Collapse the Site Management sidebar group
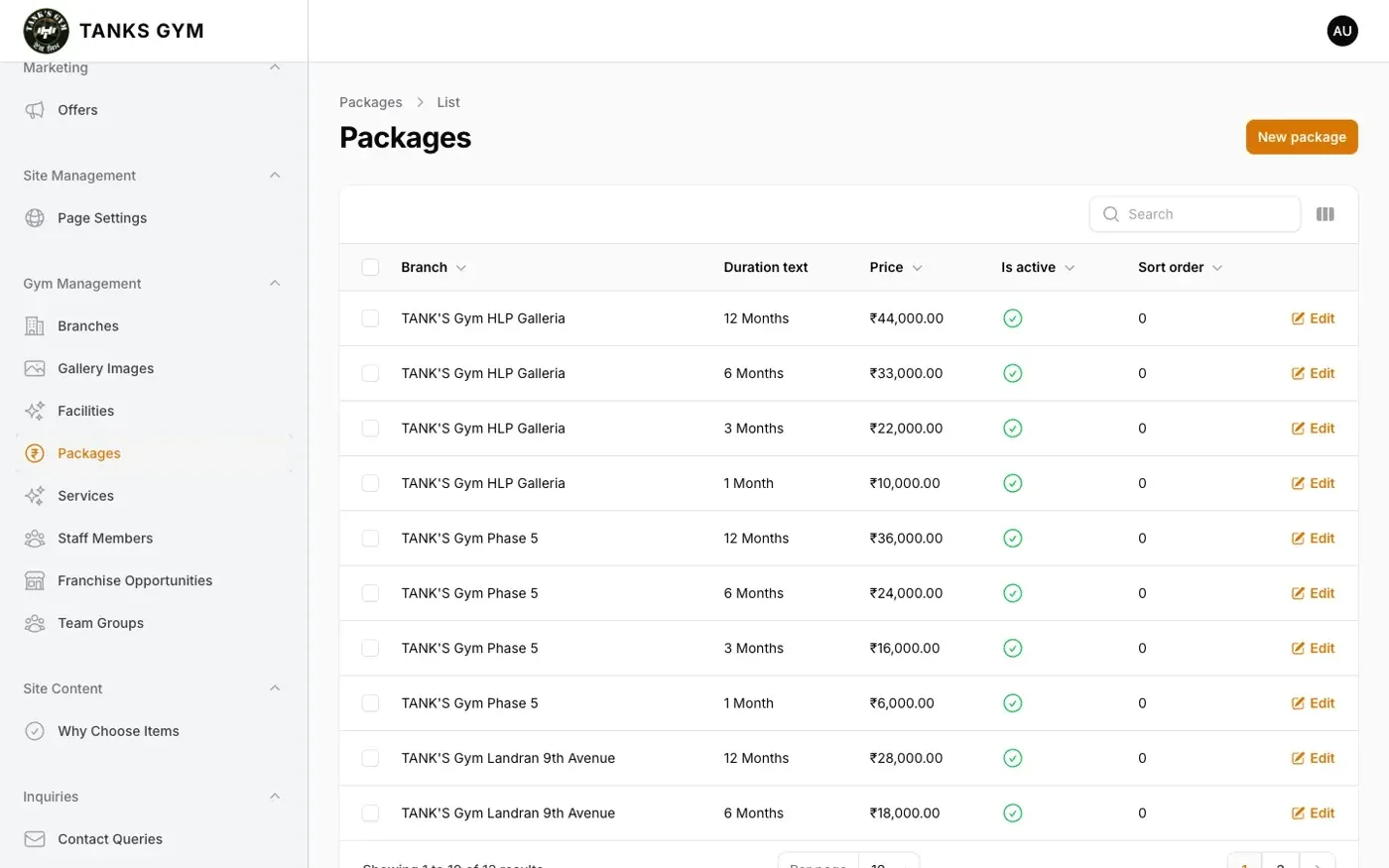 coord(275,176)
